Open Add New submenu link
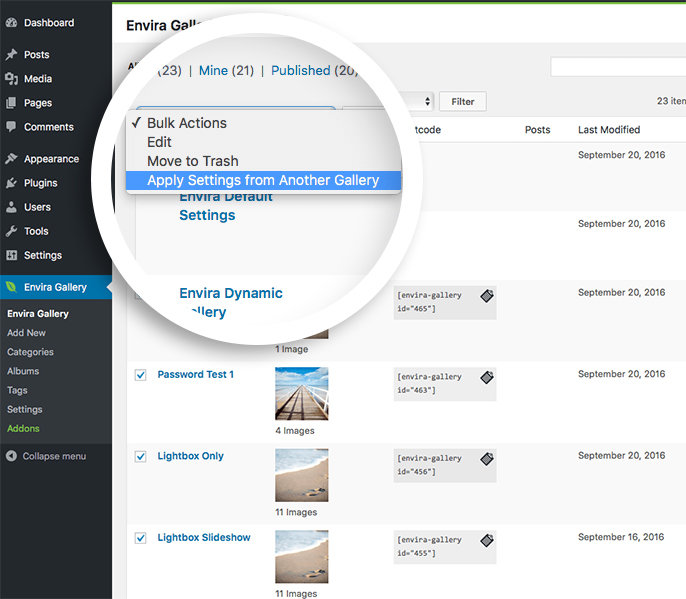The height and width of the screenshot is (599, 686). click(26, 333)
